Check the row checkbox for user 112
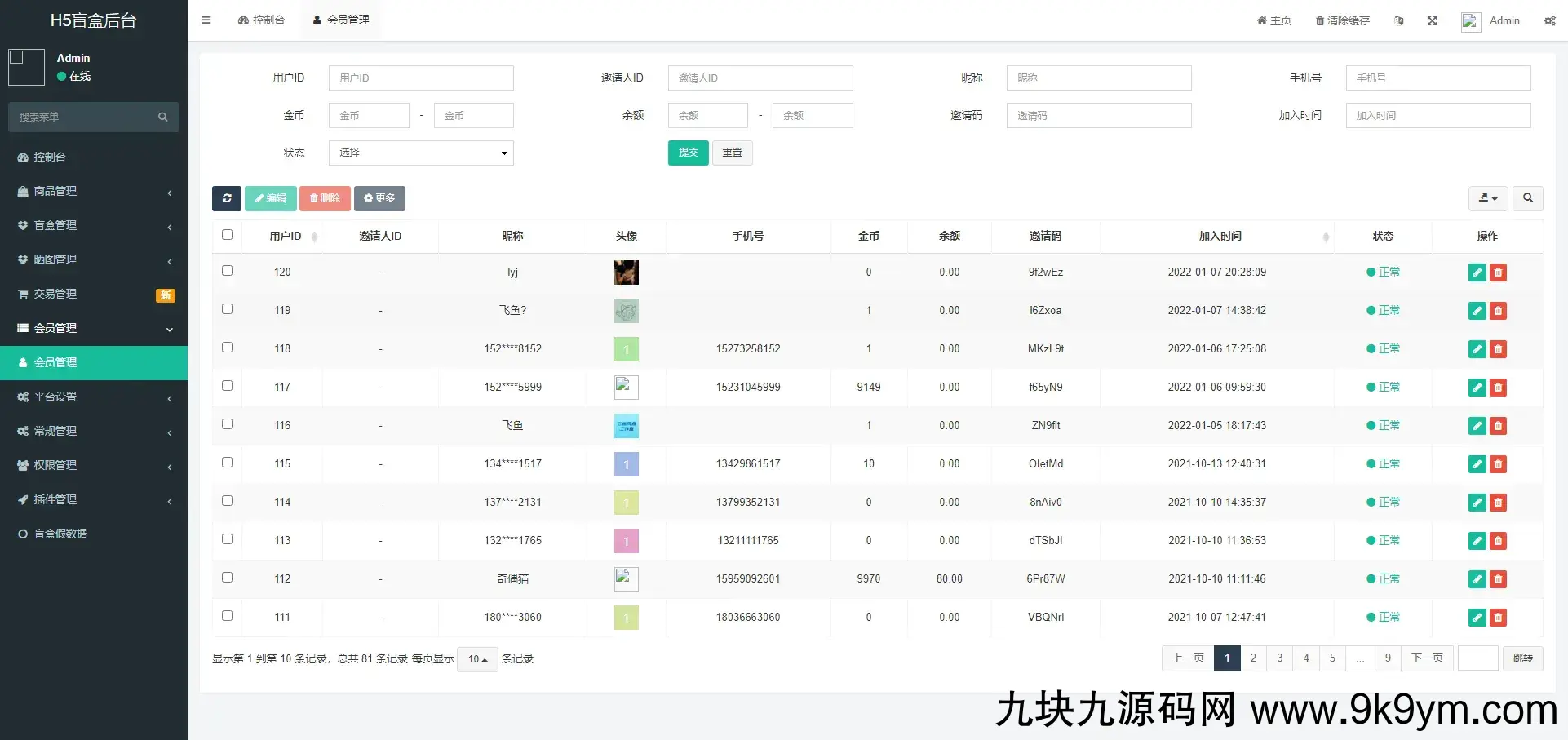 (x=228, y=577)
